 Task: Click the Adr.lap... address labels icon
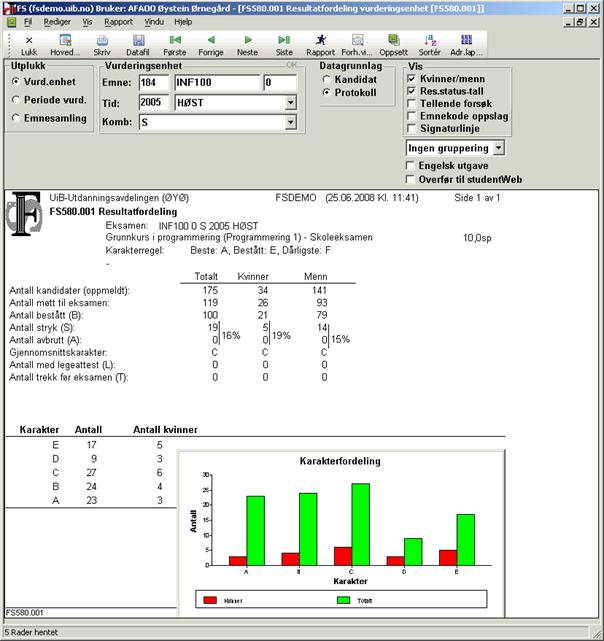(x=467, y=40)
